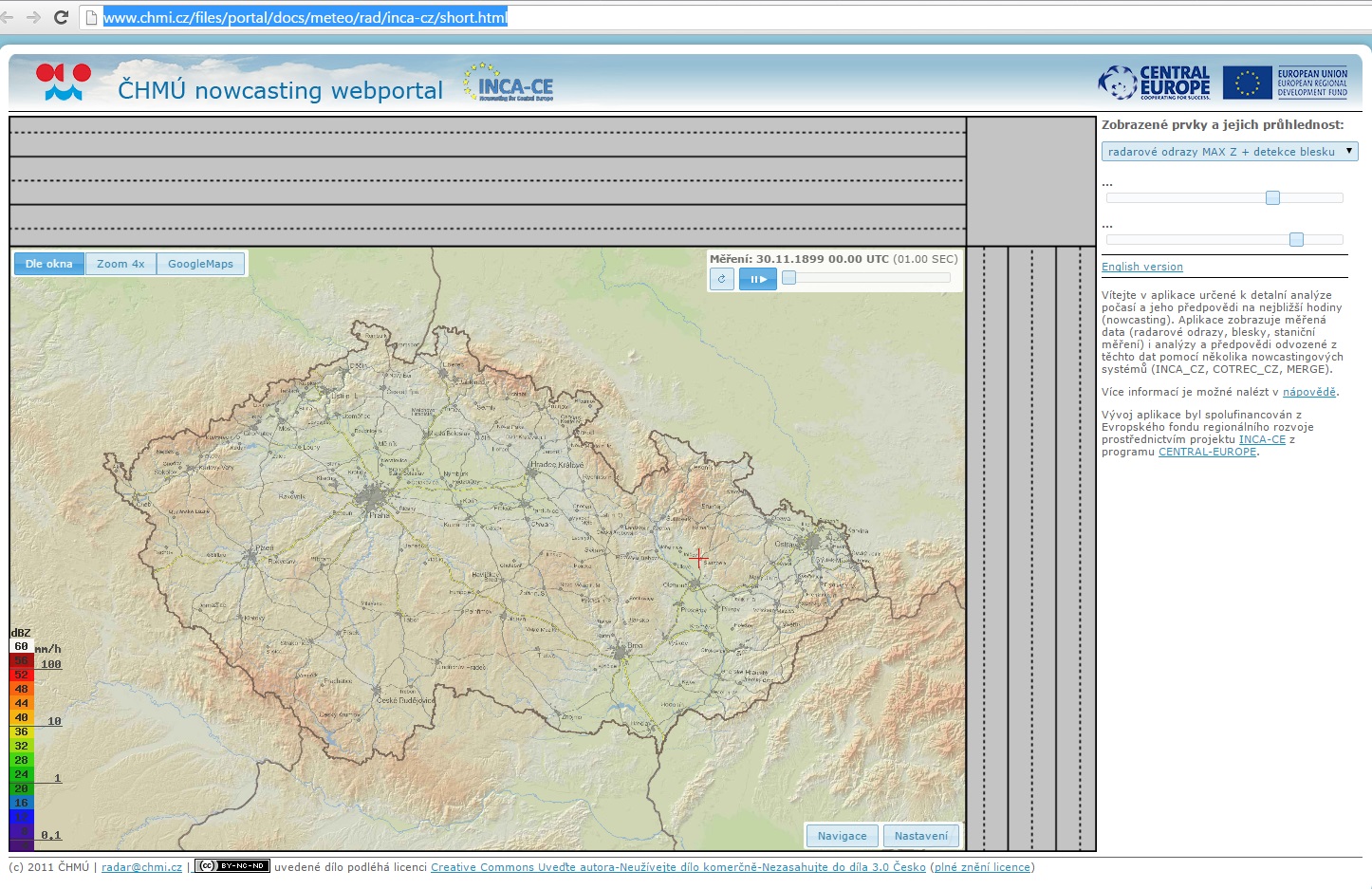Screen dimensions: 1372x889
Task: Click the nápovědě help link
Action: point(1308,392)
